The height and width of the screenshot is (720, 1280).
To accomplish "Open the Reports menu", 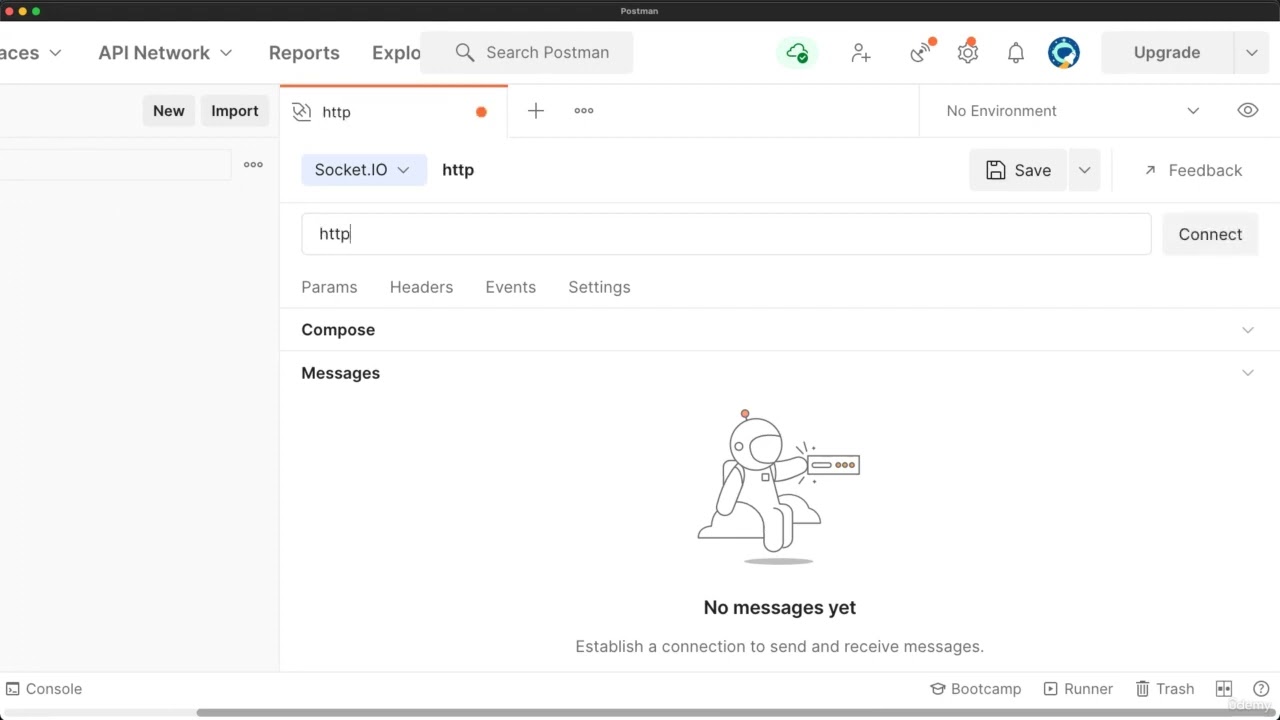I will pyautogui.click(x=304, y=53).
